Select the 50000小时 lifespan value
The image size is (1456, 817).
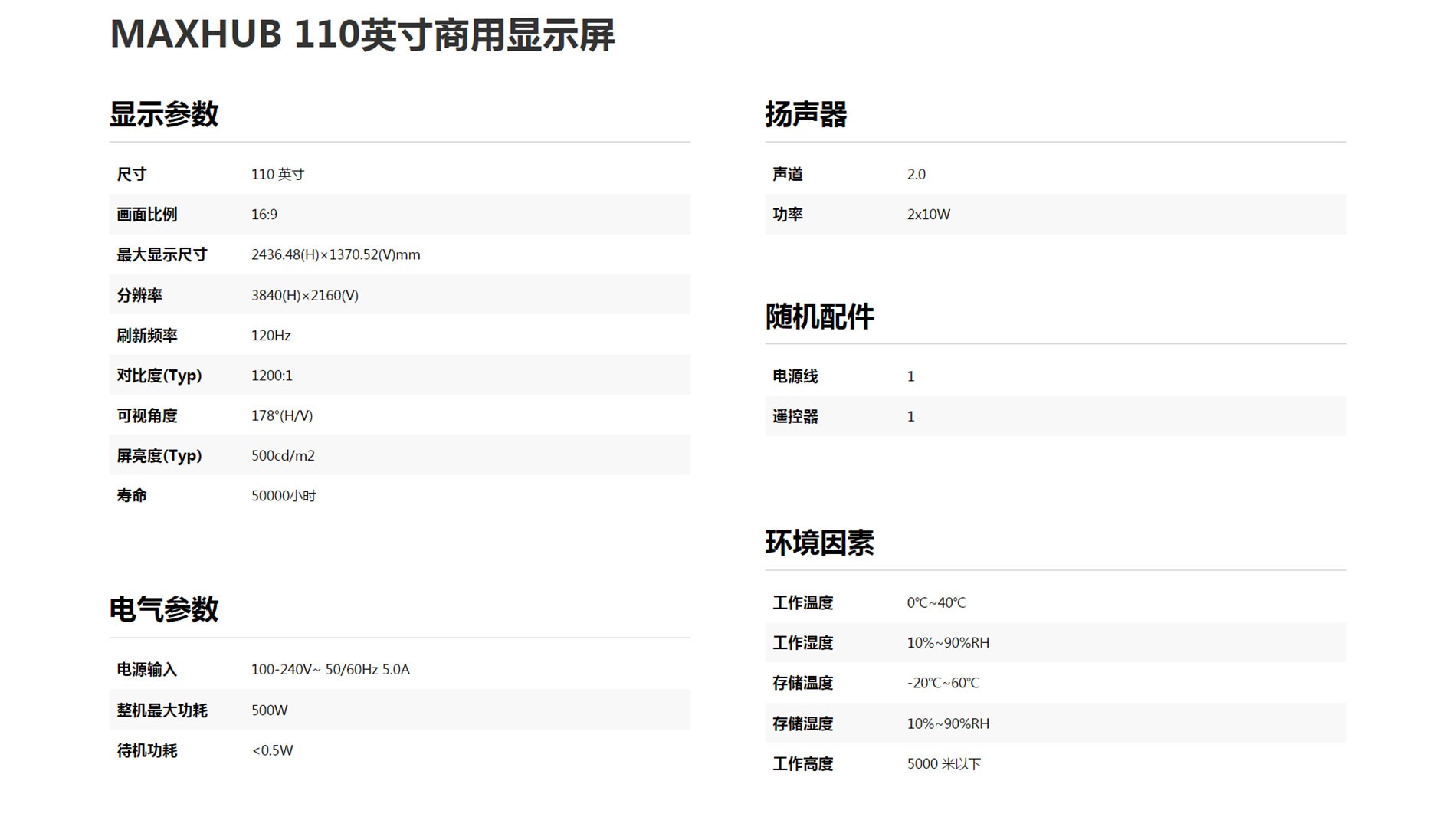[284, 496]
